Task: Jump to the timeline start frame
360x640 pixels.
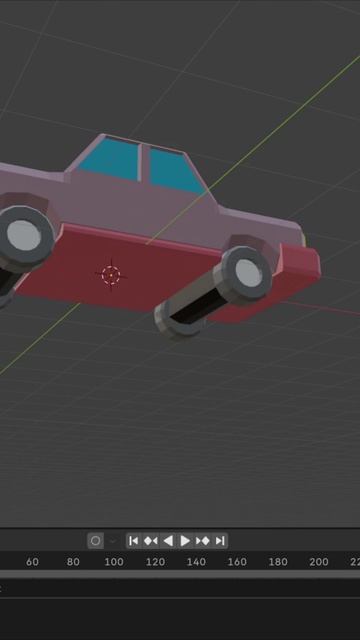Action: pos(133,541)
